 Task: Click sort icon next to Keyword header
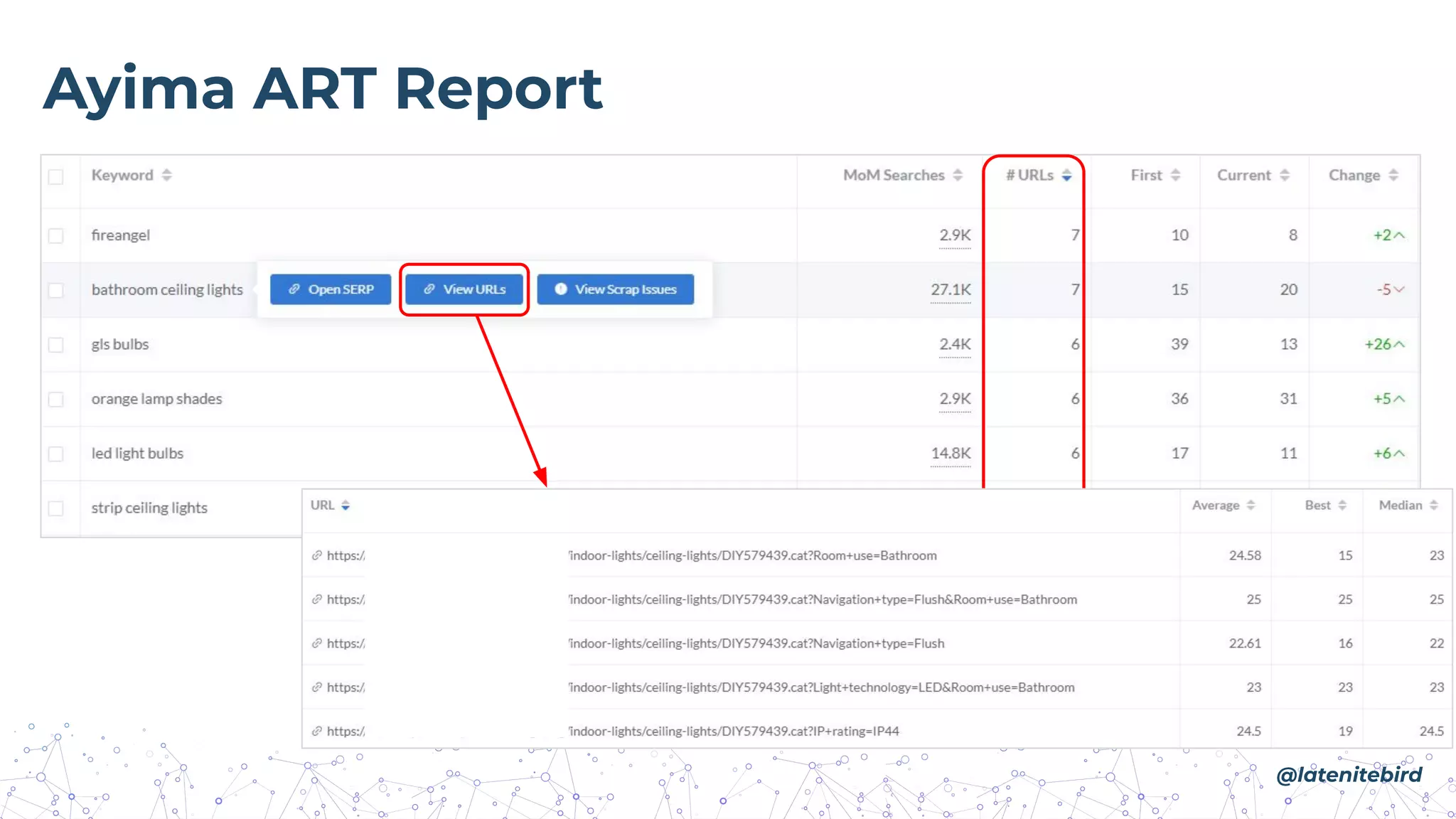[x=166, y=175]
